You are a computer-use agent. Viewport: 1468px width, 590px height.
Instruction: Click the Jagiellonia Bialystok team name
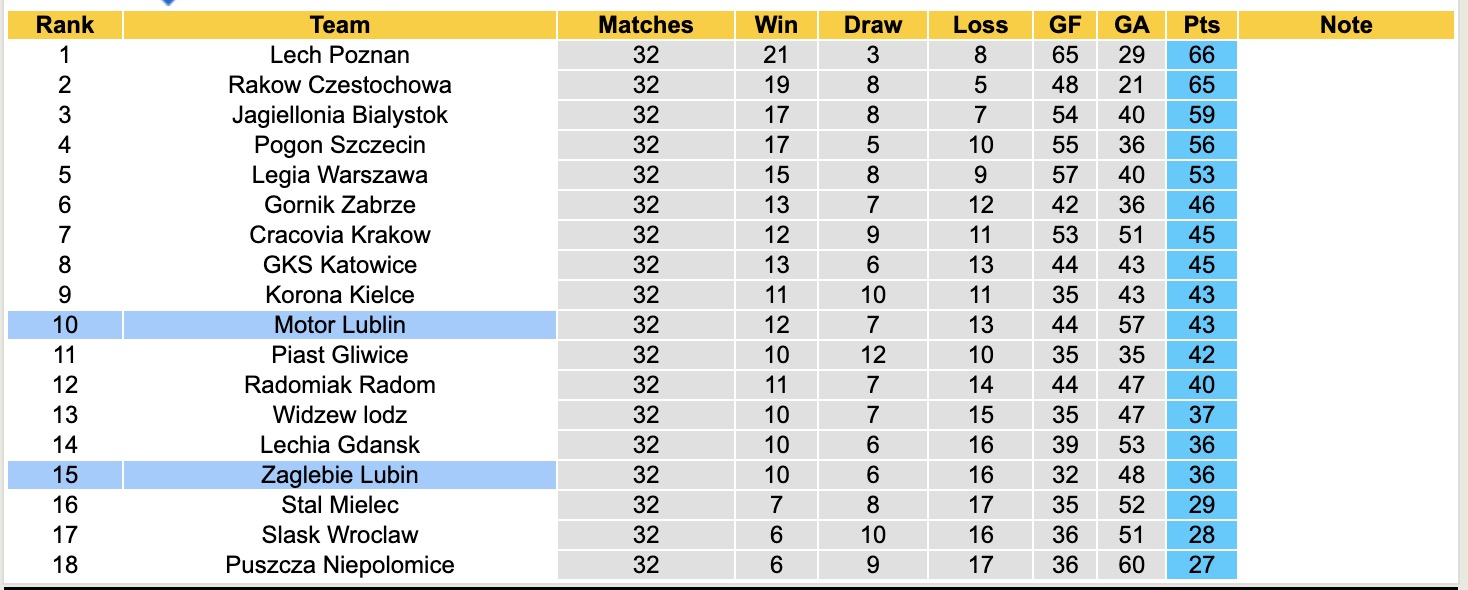[x=340, y=115]
